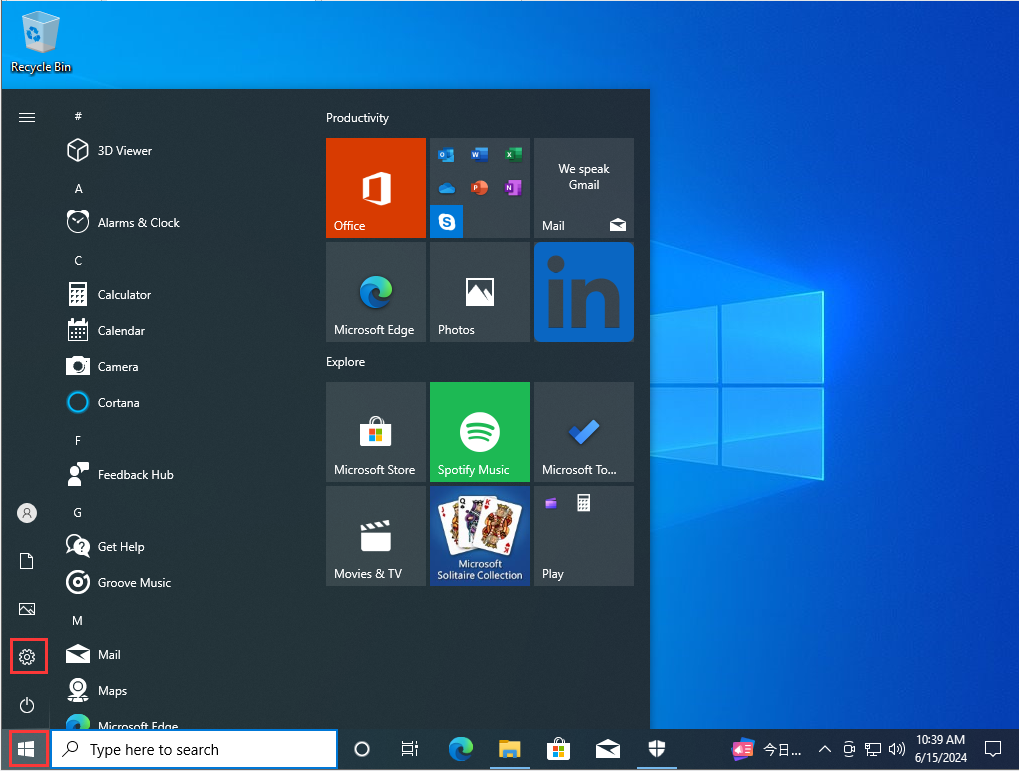Open Mail from the taskbar
Image resolution: width=1019 pixels, height=771 pixels.
point(608,750)
